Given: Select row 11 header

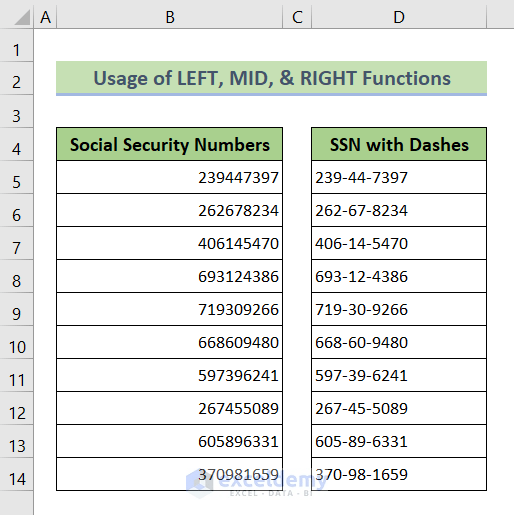Looking at the screenshot, I should [x=17, y=375].
